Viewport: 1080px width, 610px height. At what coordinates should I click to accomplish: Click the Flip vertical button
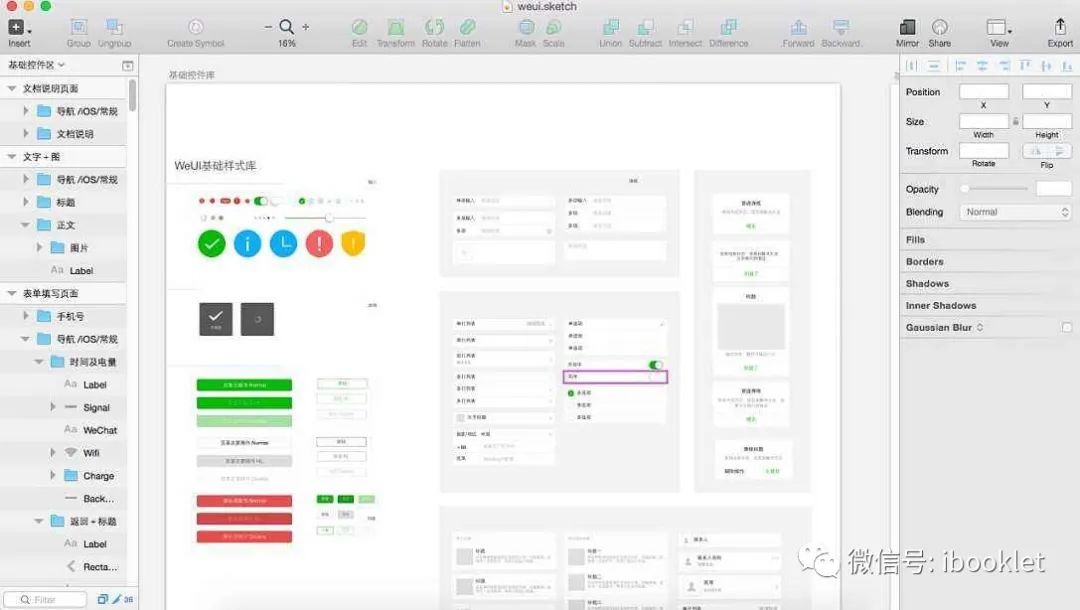point(1059,151)
